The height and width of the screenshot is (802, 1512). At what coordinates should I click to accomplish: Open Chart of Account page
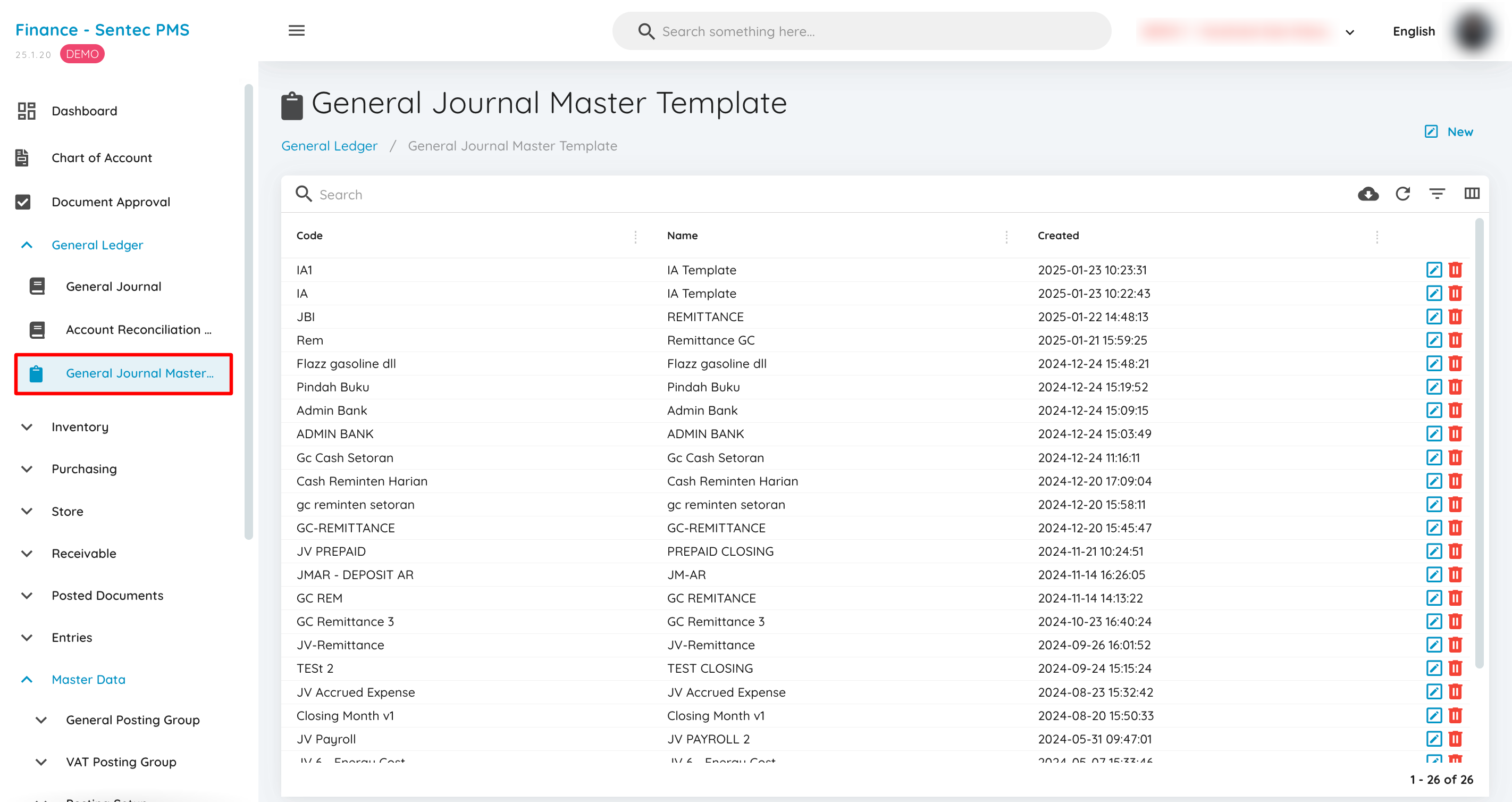coord(102,157)
